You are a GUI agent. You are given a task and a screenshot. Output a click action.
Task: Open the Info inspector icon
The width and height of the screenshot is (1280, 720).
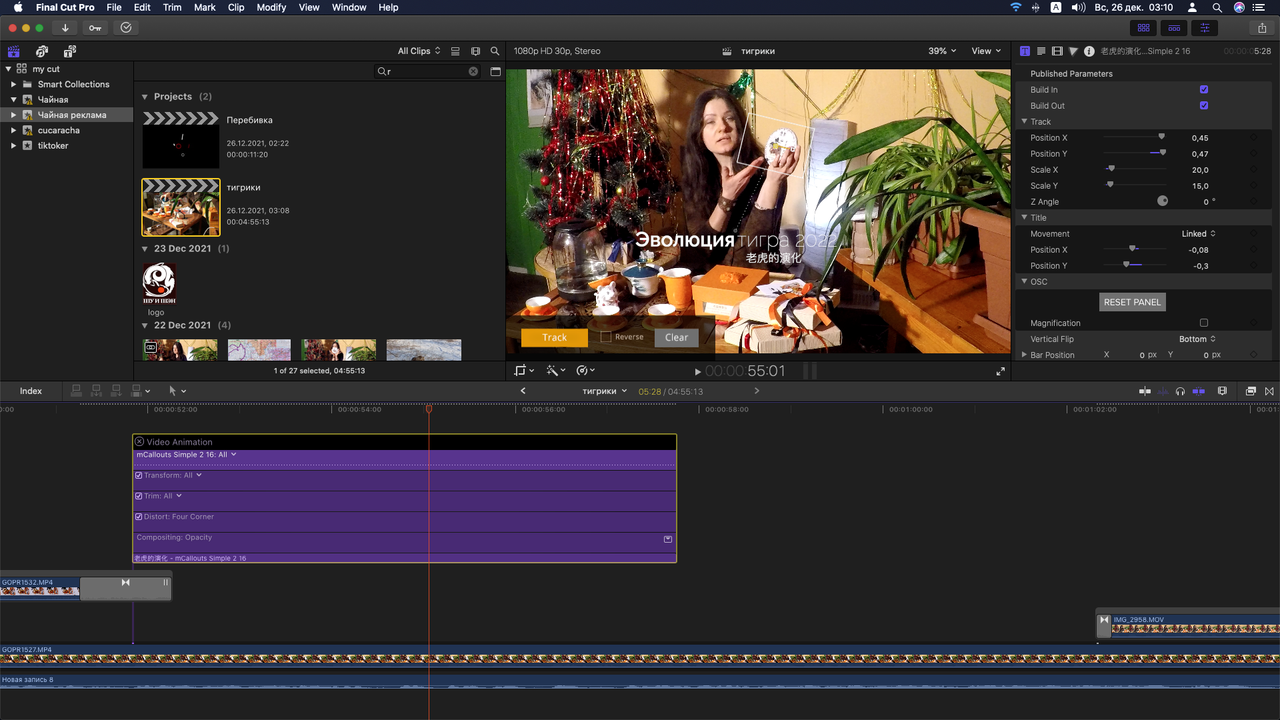coord(1089,51)
